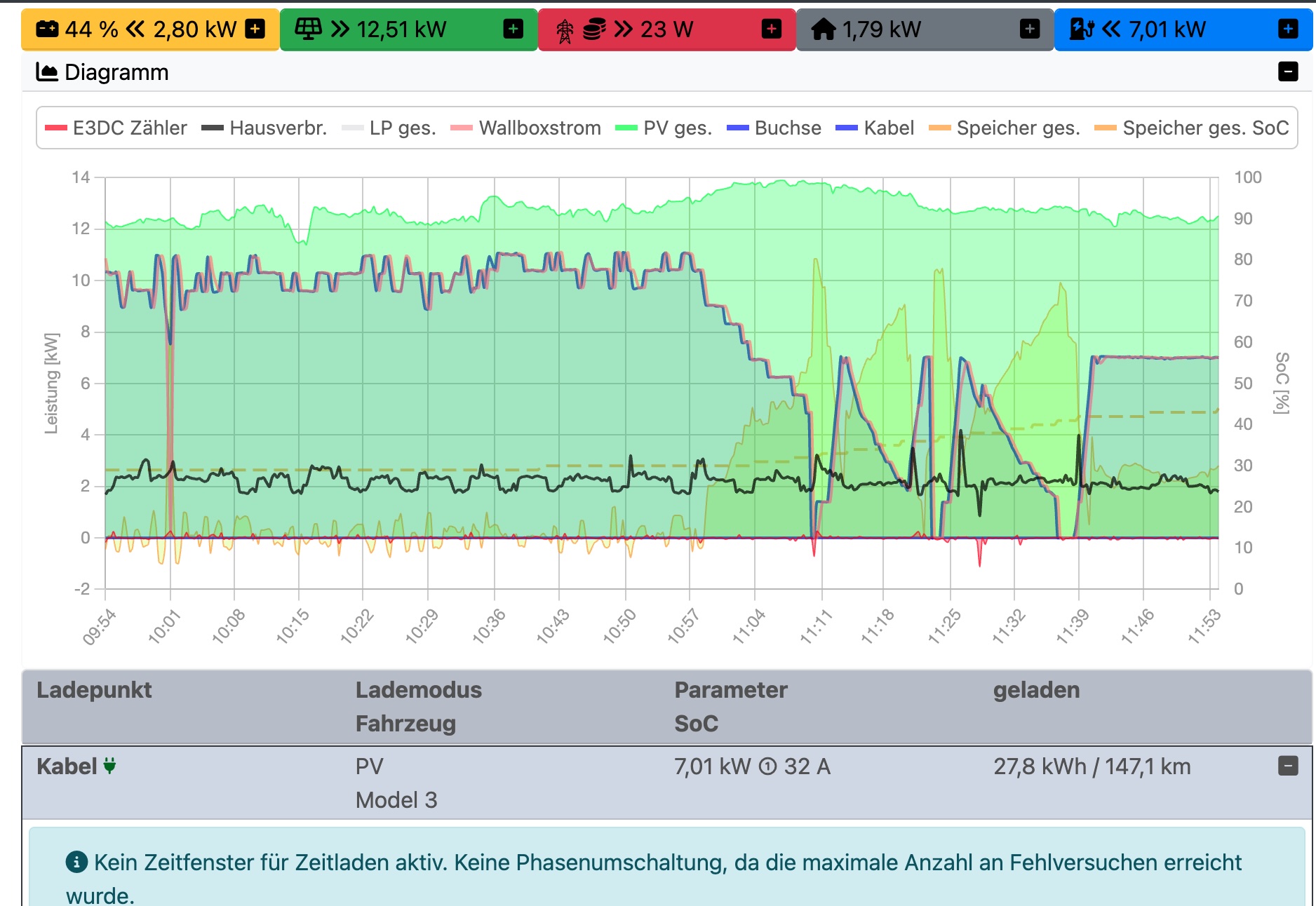
Task: Click the Ladepunkt column header
Action: click(x=94, y=690)
